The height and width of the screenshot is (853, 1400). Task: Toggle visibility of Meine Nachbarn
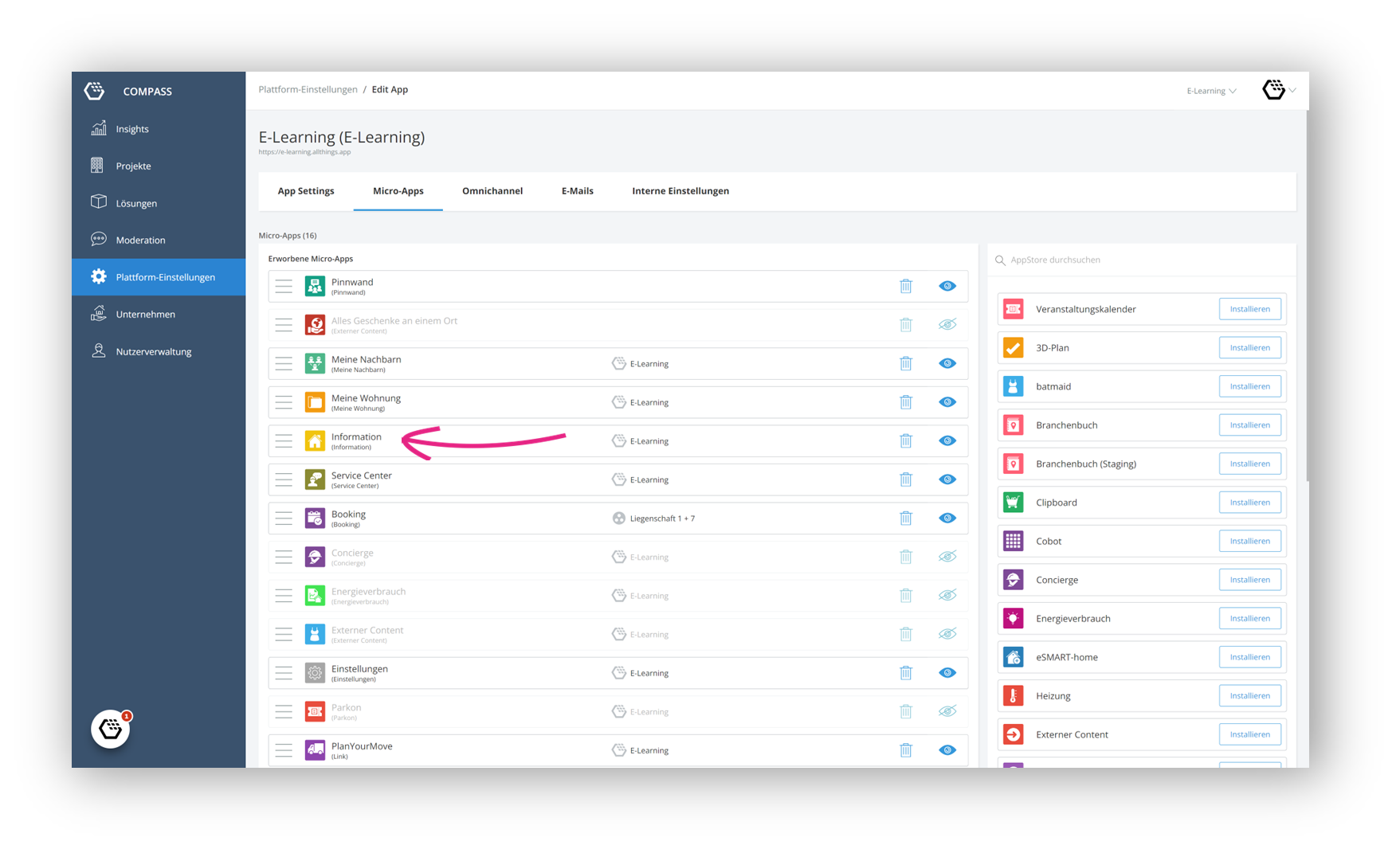(x=947, y=363)
